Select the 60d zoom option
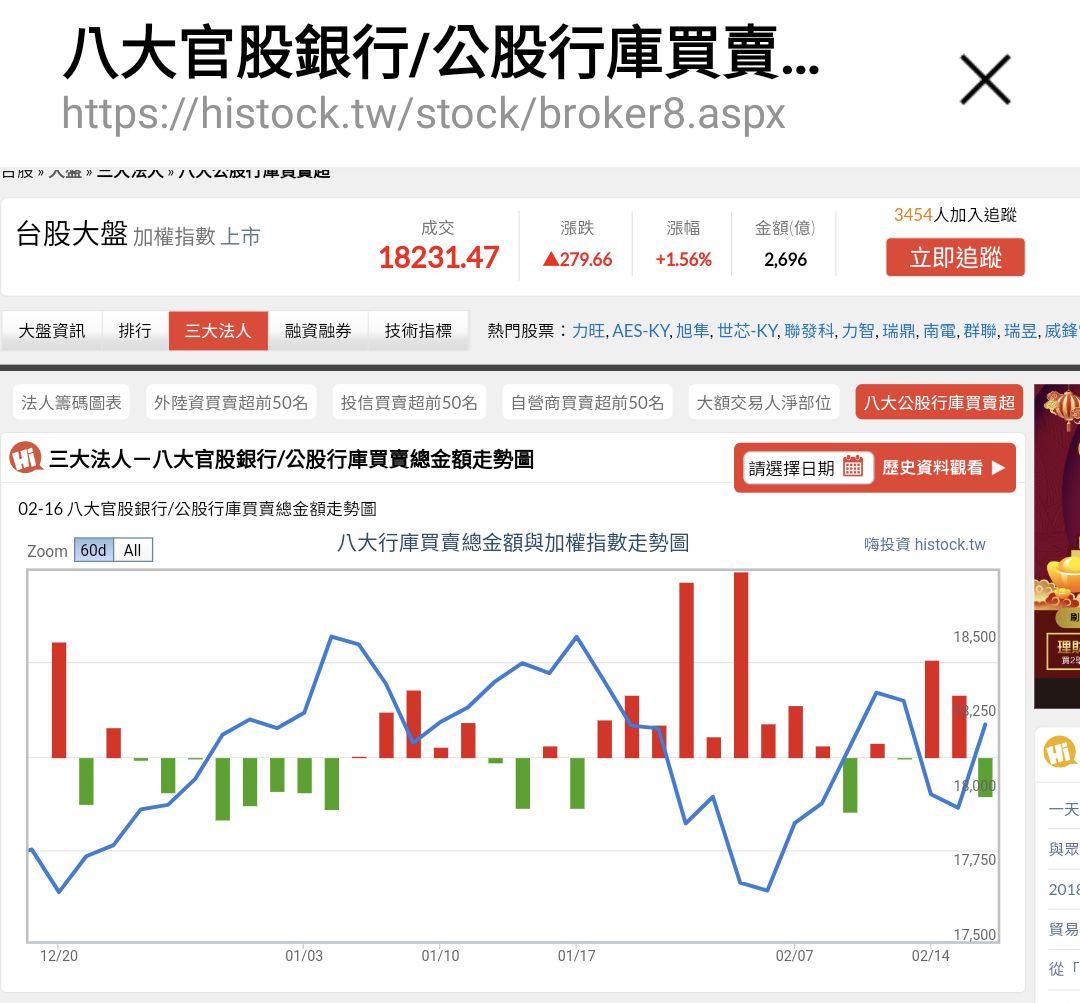Screen dimensions: 1080x1003 click(93, 550)
